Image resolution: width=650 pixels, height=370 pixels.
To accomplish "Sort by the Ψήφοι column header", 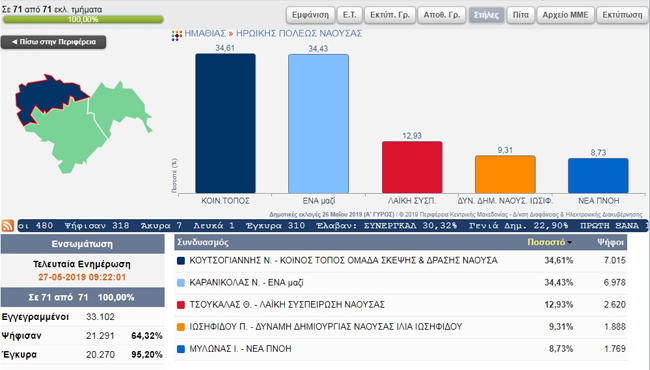I will [610, 242].
